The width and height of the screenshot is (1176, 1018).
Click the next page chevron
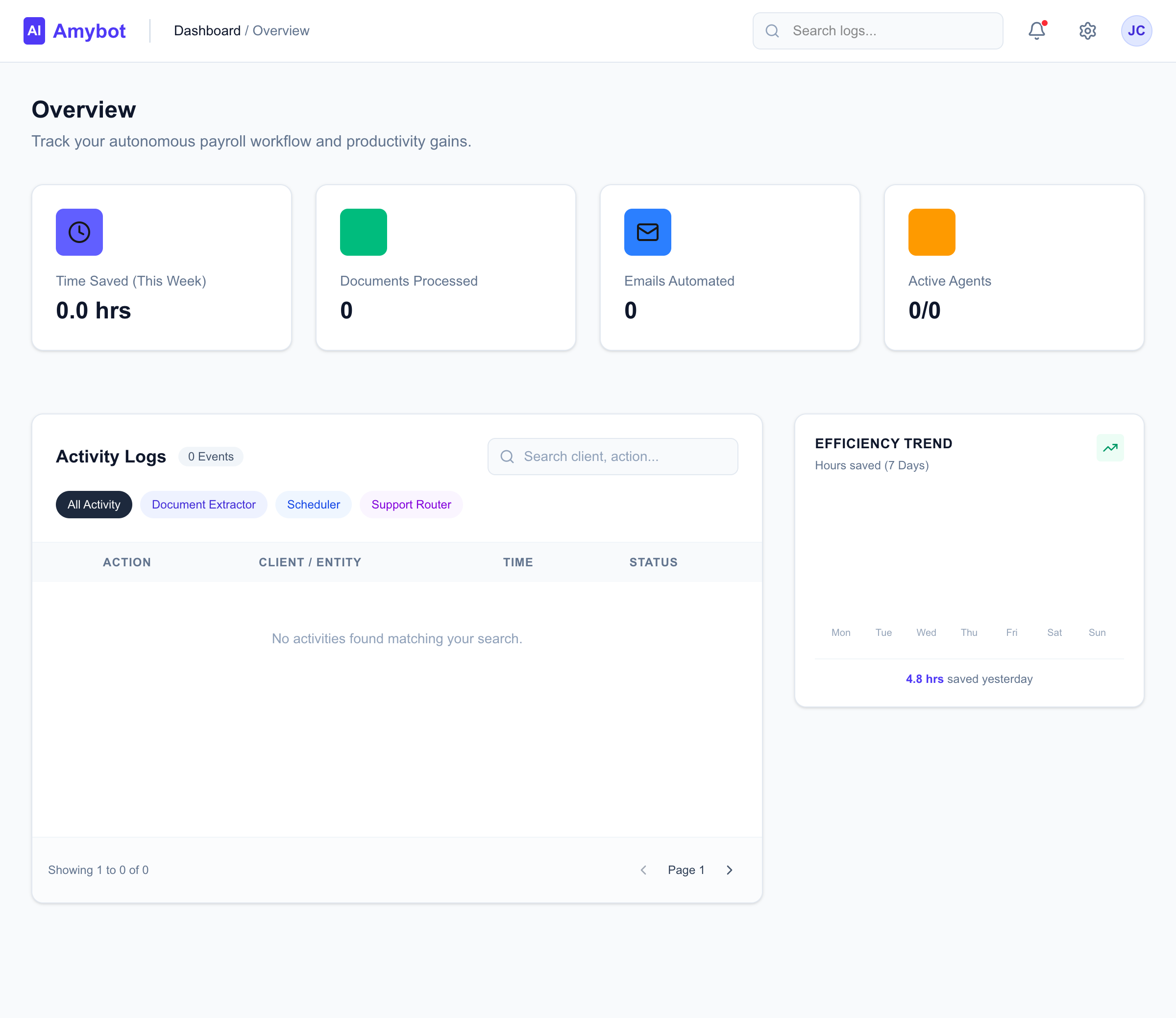coord(730,870)
